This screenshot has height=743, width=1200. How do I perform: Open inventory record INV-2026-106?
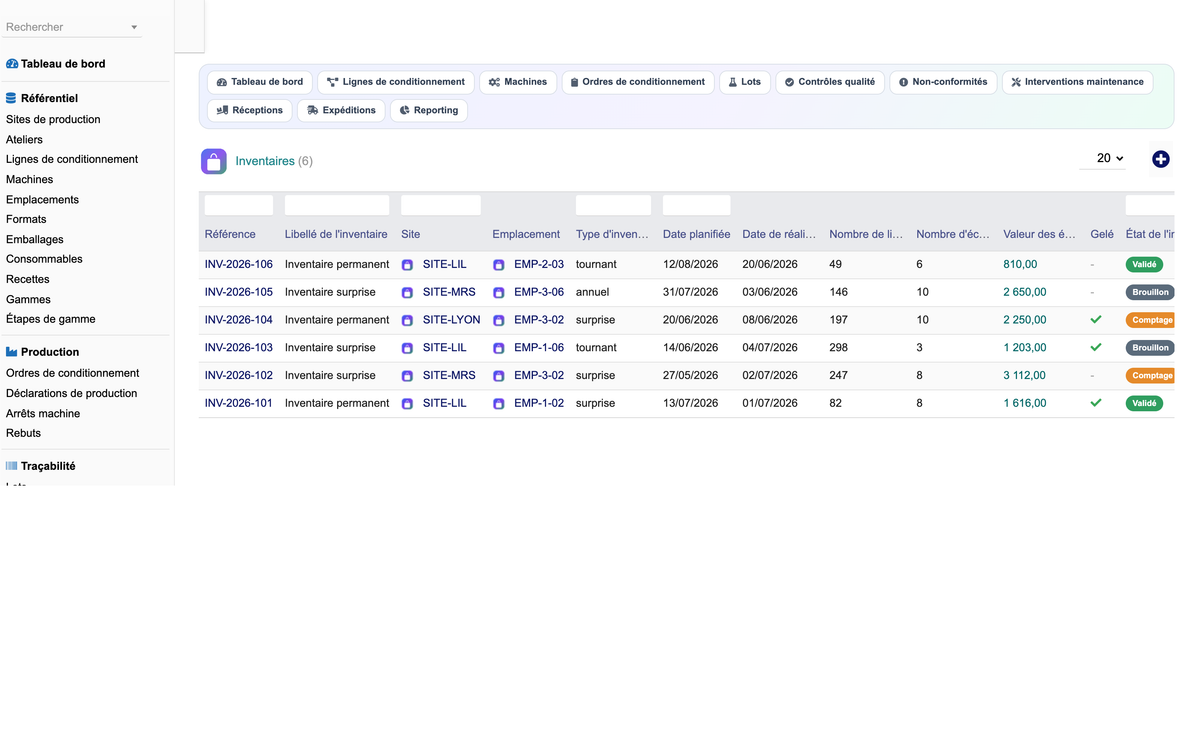click(x=239, y=264)
